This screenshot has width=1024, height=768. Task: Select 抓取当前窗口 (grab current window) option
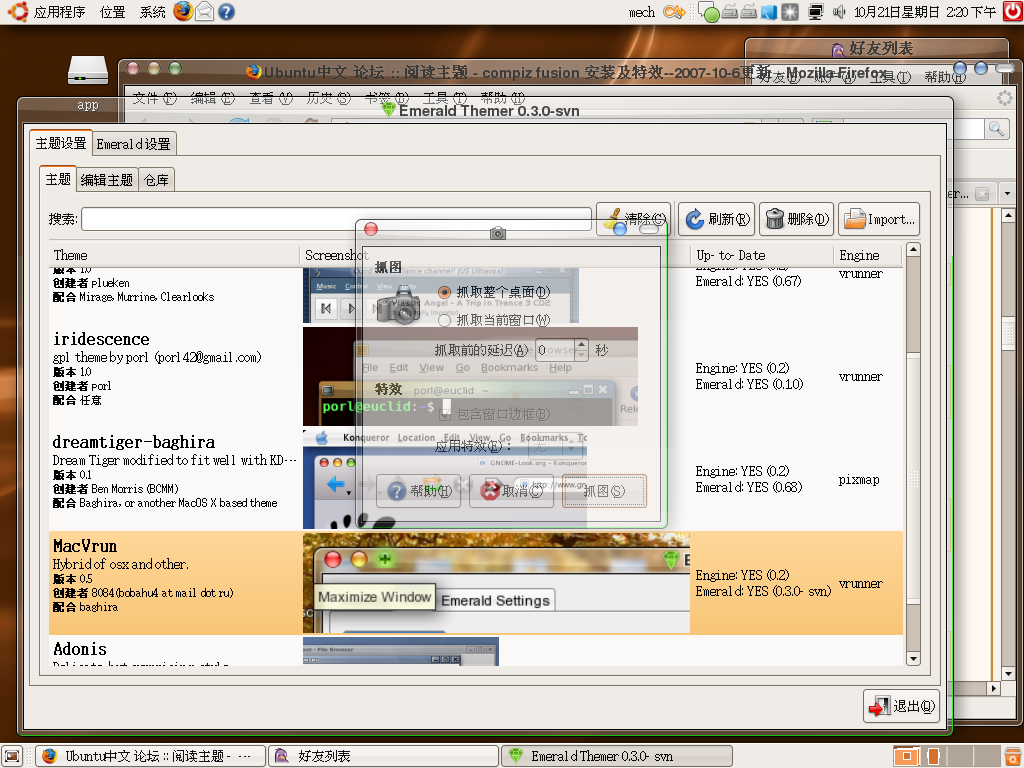pos(494,320)
